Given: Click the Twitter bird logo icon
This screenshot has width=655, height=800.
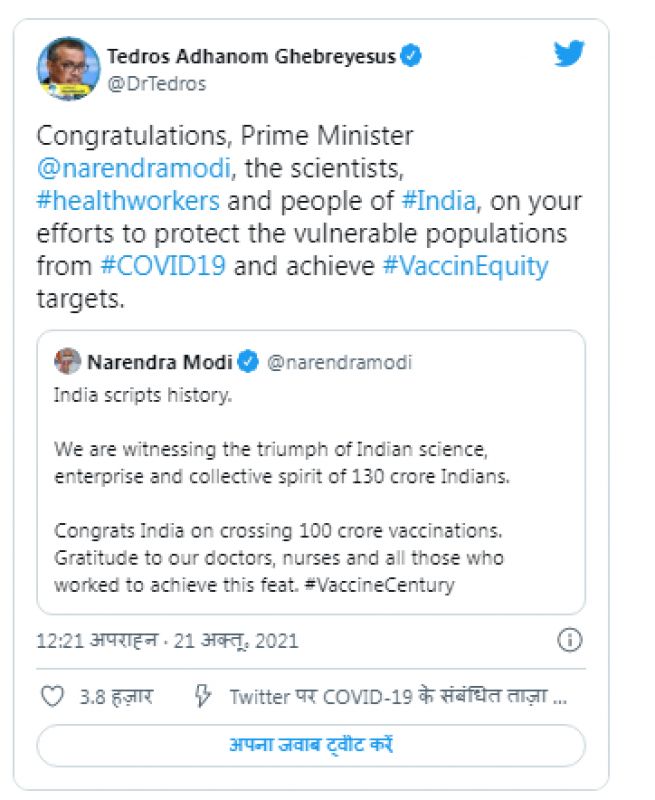Looking at the screenshot, I should (x=569, y=55).
